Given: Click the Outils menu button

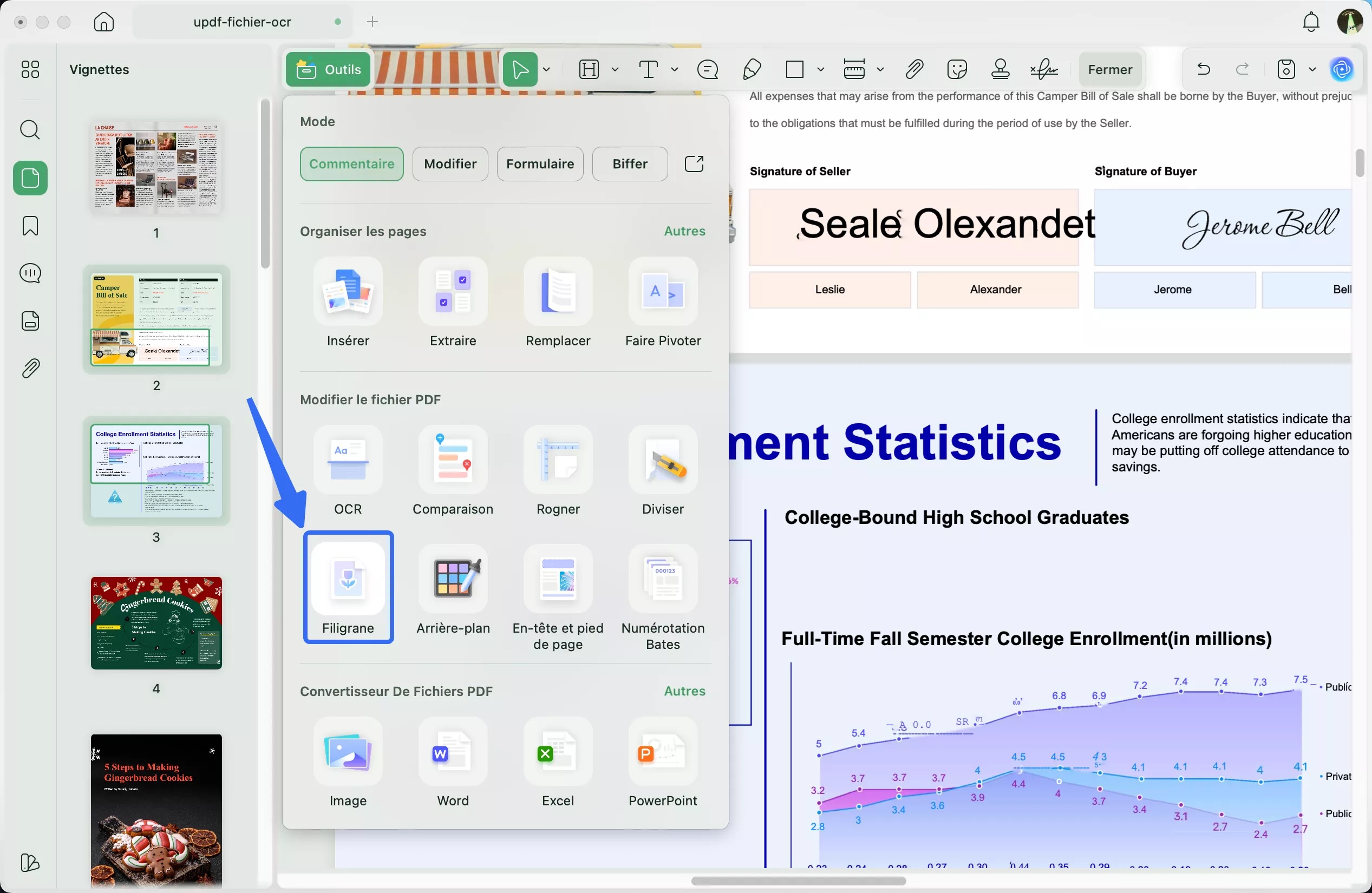Looking at the screenshot, I should click(x=328, y=70).
